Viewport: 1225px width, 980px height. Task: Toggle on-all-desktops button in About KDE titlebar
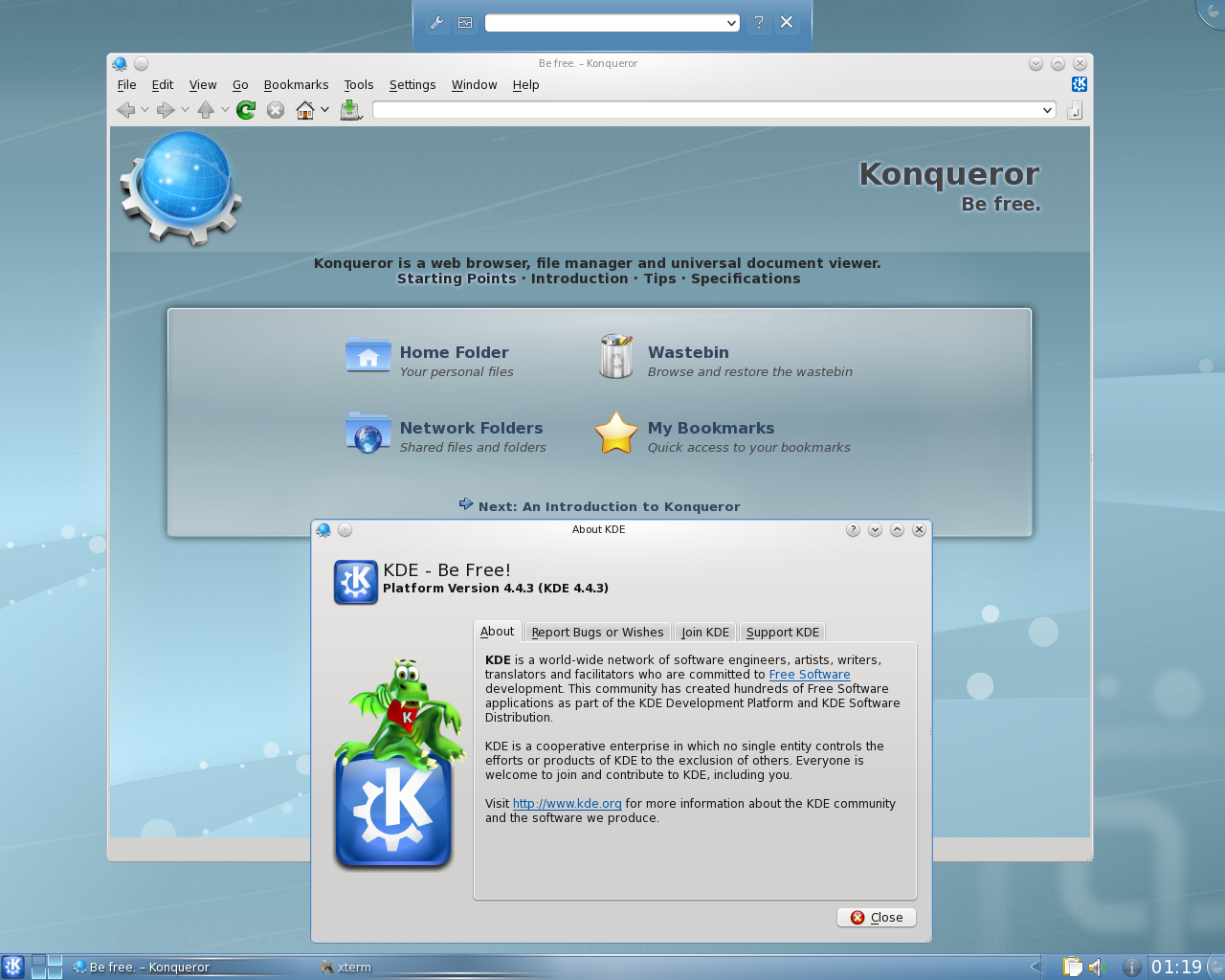pos(345,530)
